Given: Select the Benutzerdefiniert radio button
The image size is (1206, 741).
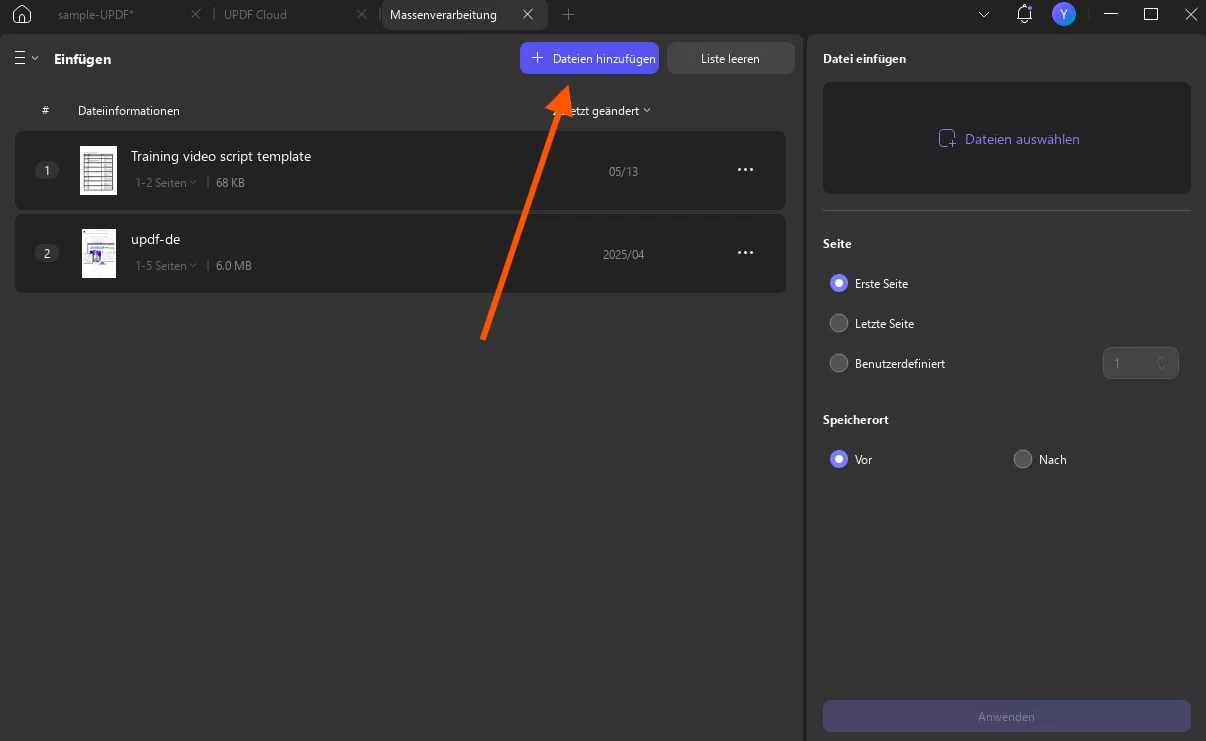Looking at the screenshot, I should click(x=839, y=364).
